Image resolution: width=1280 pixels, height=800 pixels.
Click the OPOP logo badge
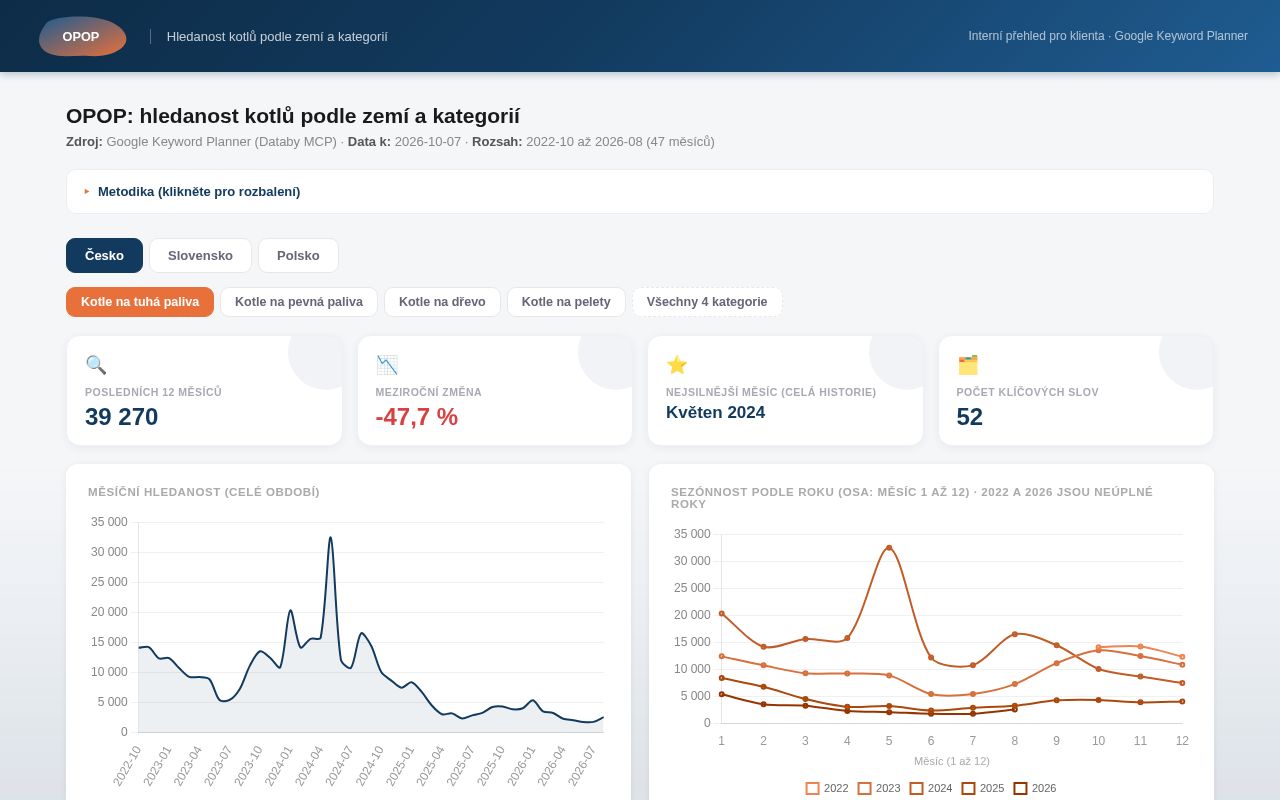tap(82, 36)
